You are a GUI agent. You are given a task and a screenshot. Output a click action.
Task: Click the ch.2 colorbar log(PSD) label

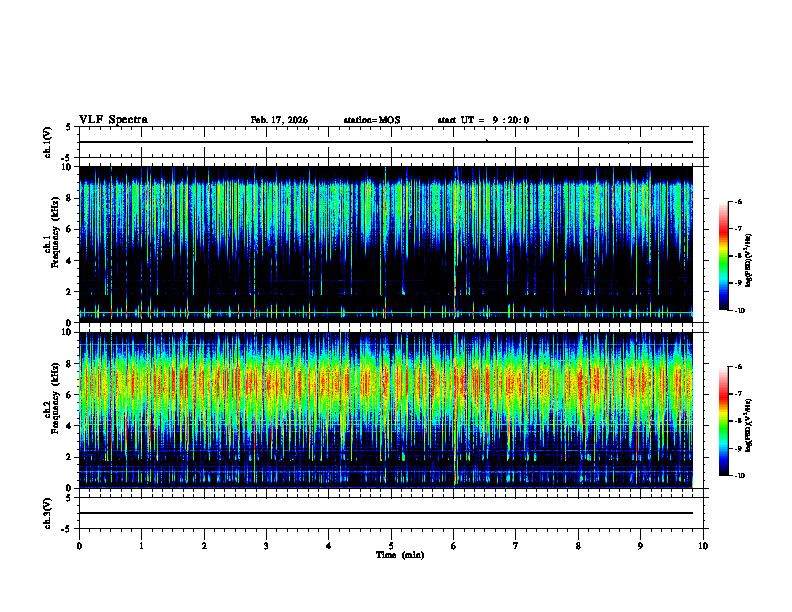click(748, 425)
